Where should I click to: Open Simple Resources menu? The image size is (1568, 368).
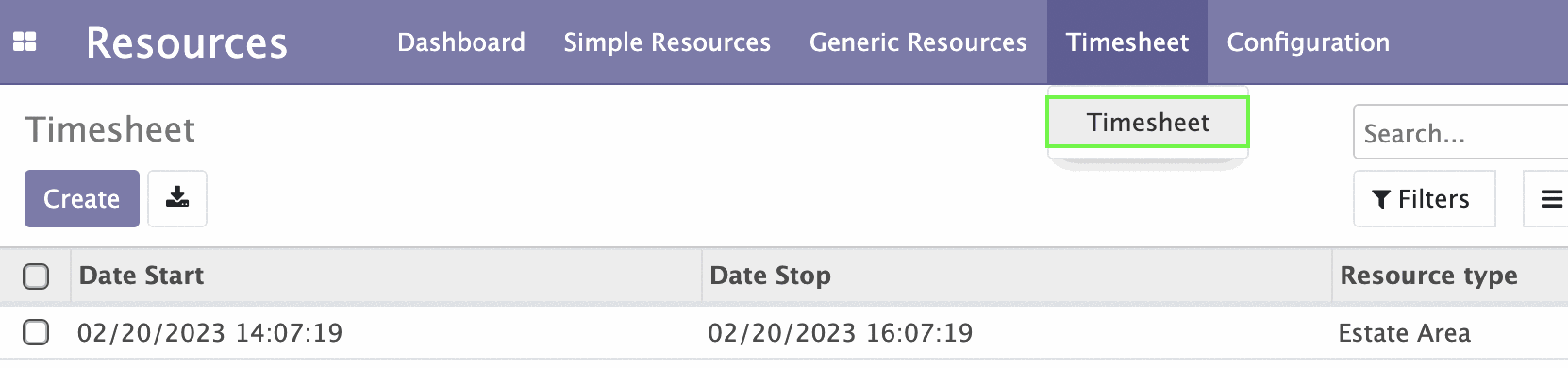pos(667,42)
